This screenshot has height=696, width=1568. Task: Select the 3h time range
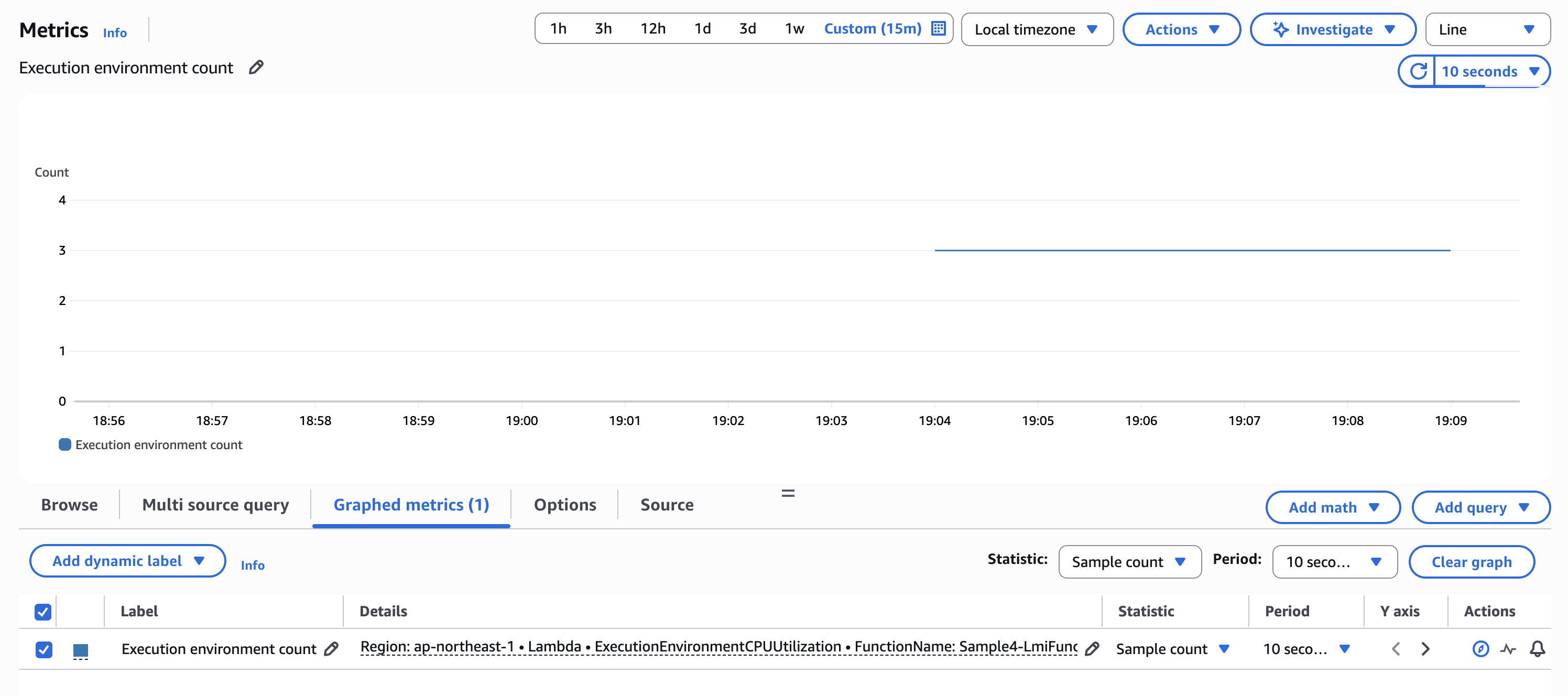[x=603, y=29]
